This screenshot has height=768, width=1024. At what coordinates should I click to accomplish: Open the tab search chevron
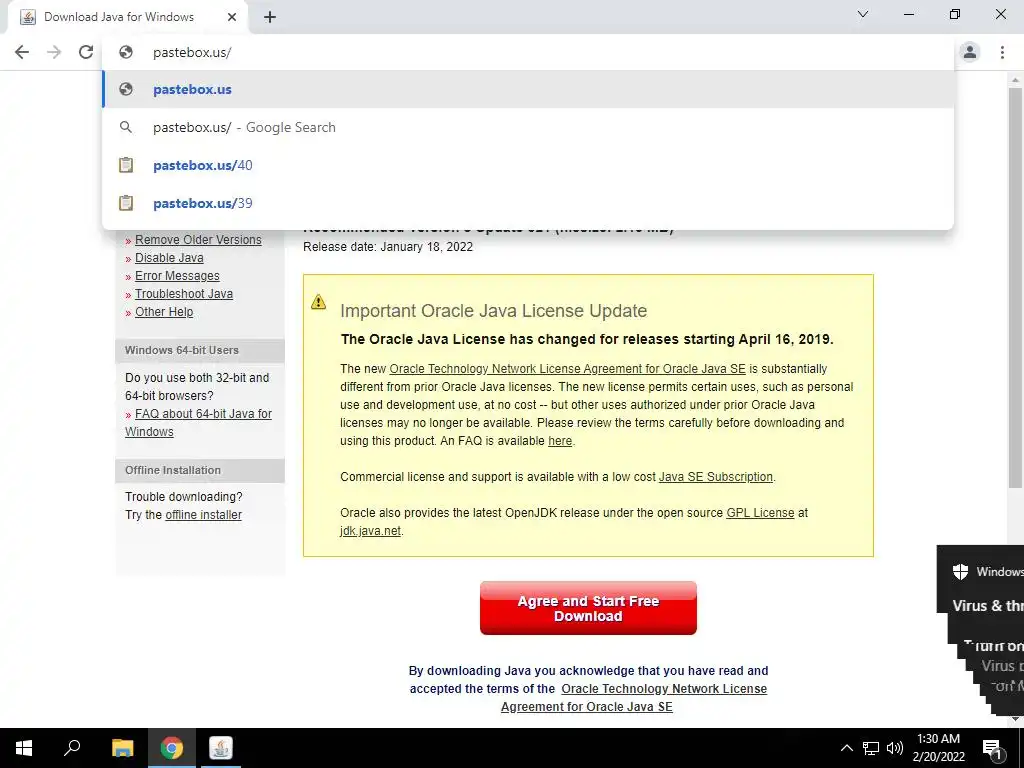tap(863, 14)
